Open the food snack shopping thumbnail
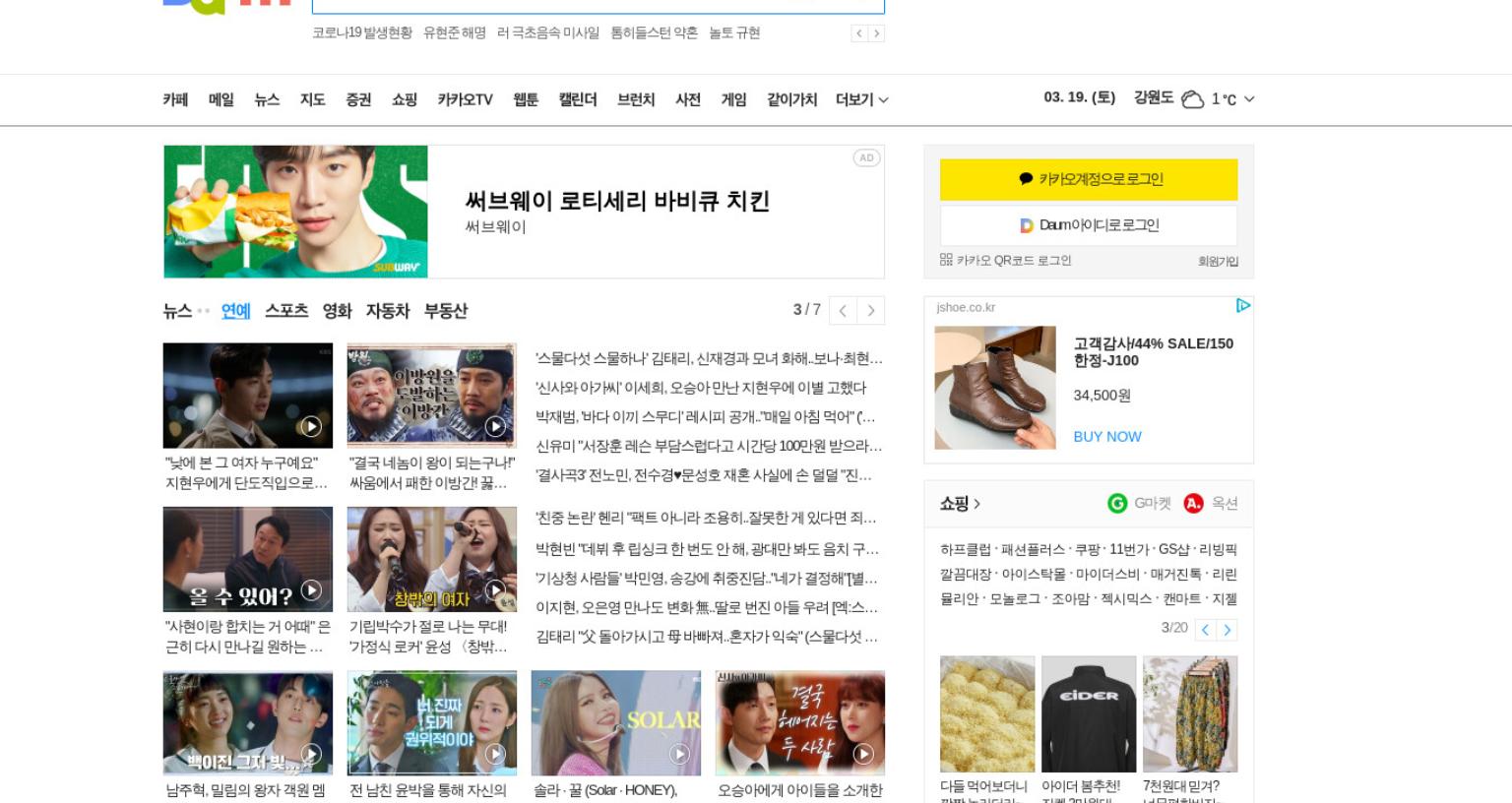 tap(987, 714)
